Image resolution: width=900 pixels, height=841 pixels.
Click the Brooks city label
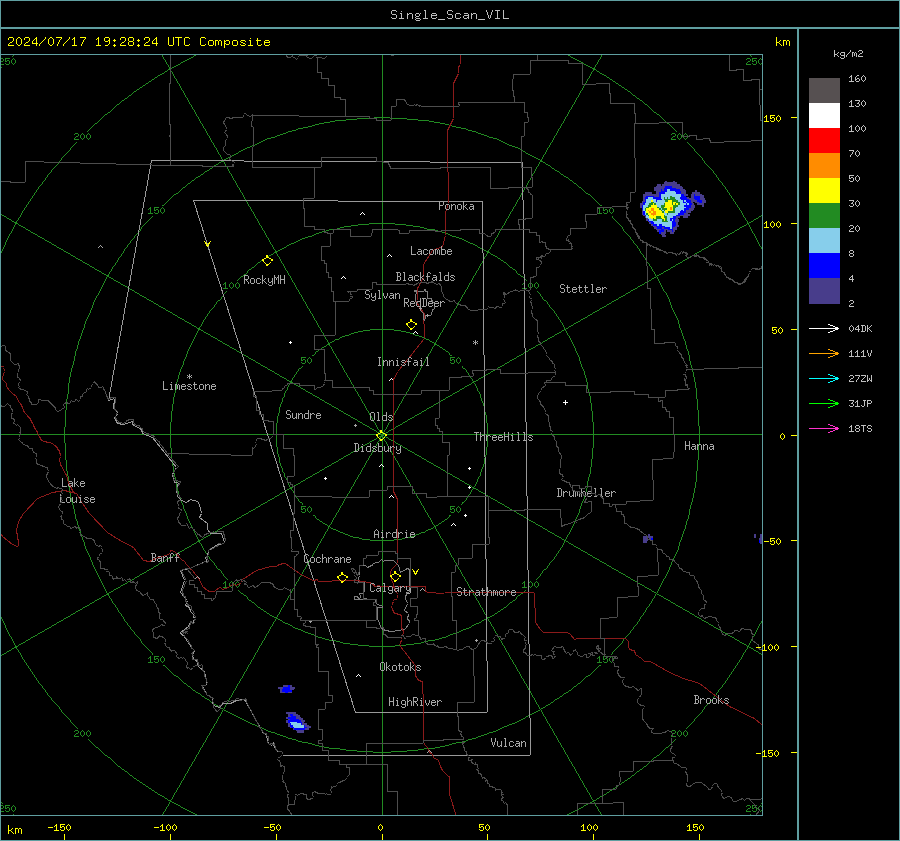tap(711, 700)
